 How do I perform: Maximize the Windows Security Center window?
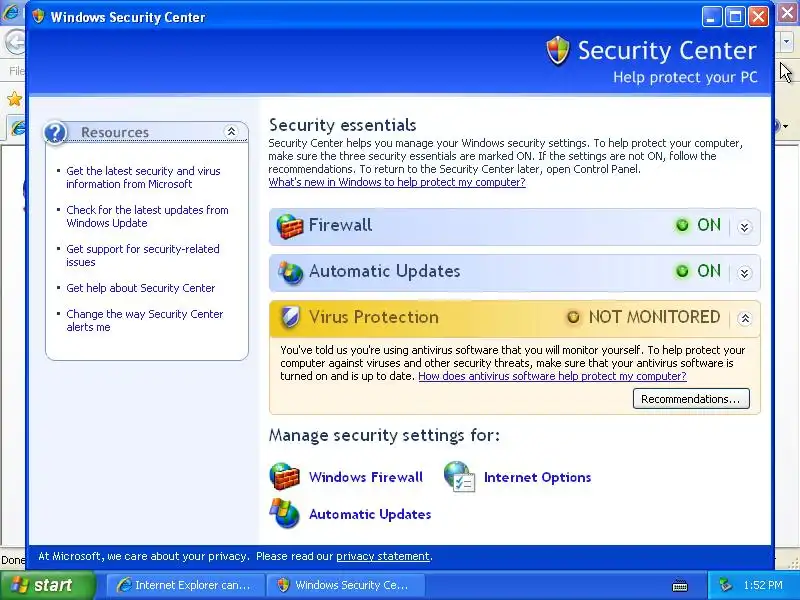(735, 17)
